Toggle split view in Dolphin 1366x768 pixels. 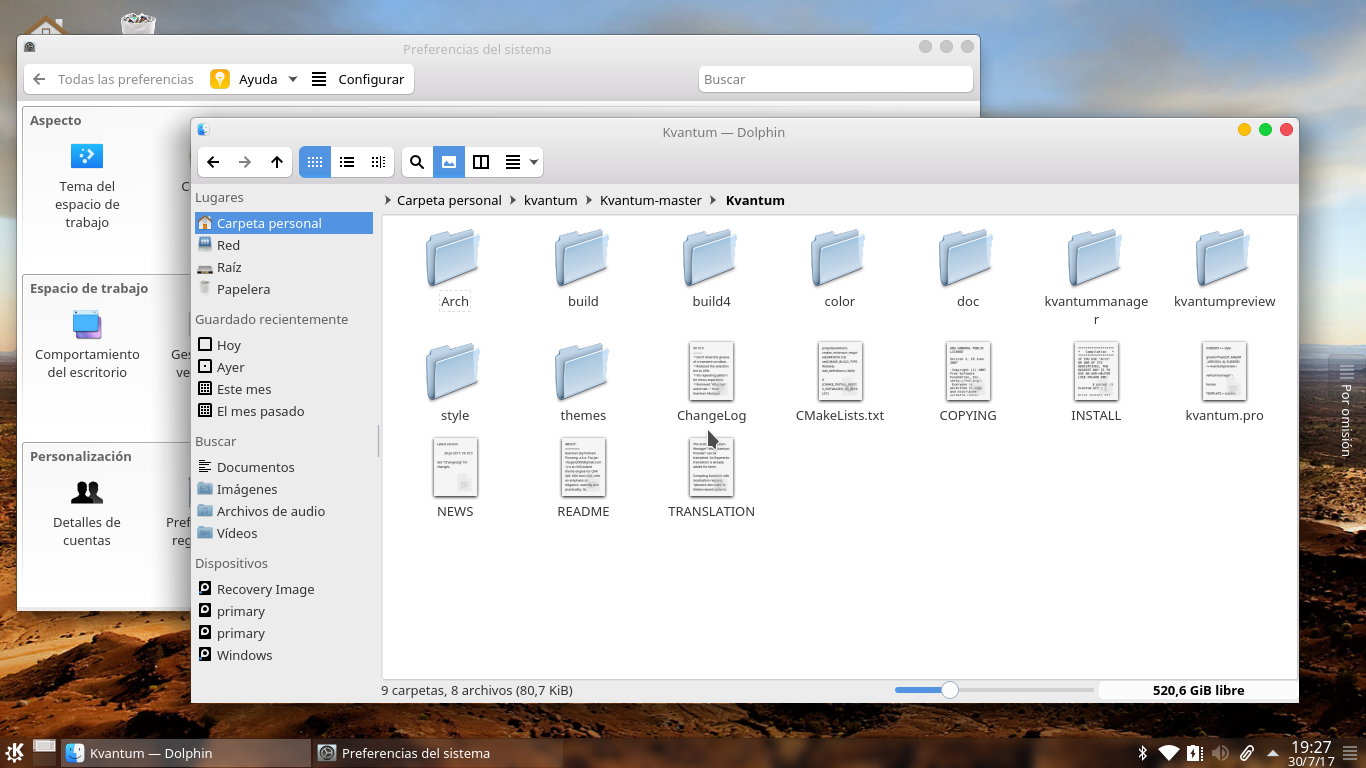[481, 162]
